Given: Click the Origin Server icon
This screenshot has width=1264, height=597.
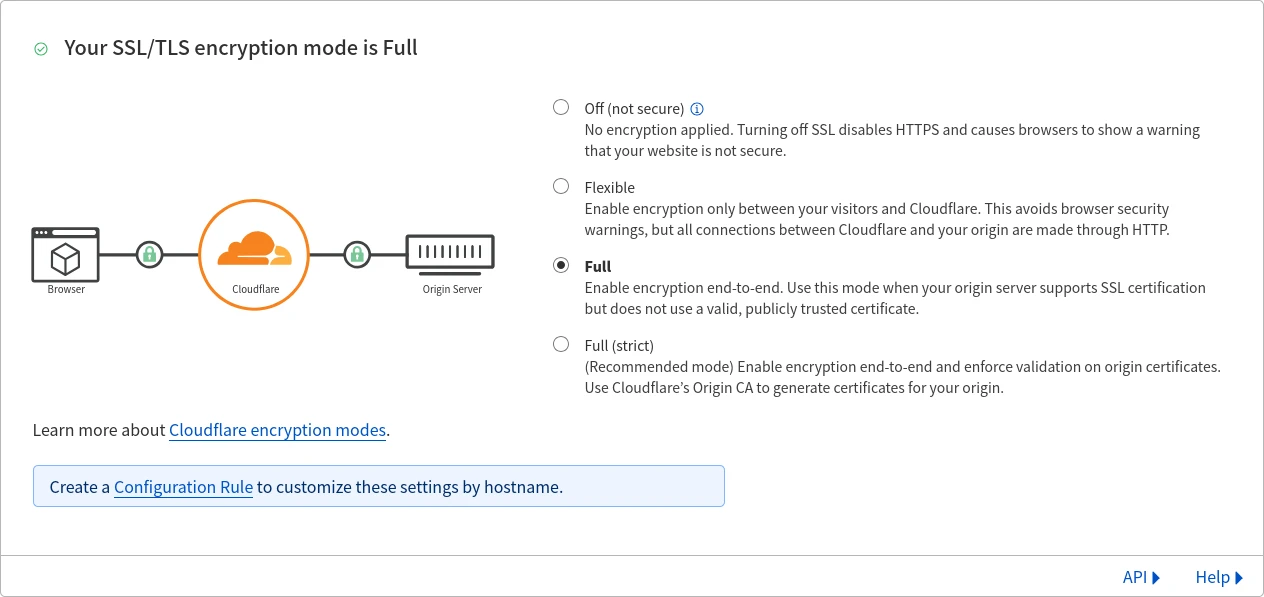Looking at the screenshot, I should coord(450,255).
